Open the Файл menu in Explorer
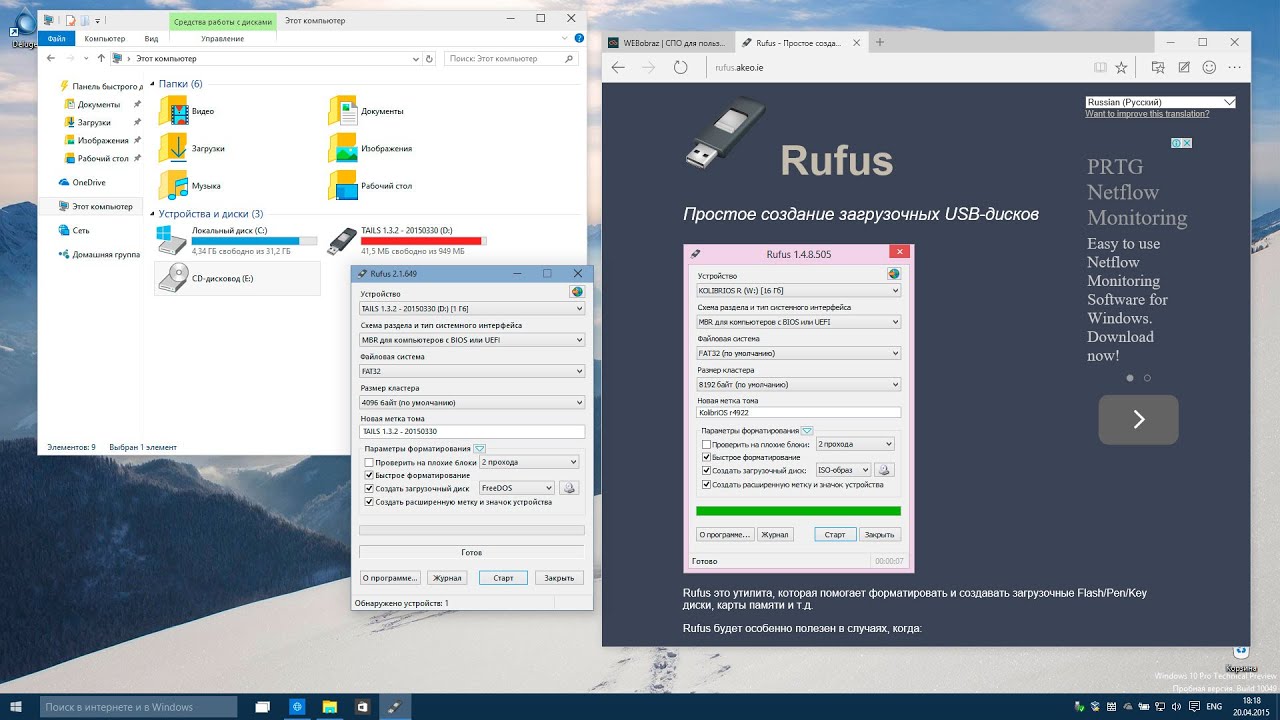Screen dimensions: 1280x720 click(56, 39)
